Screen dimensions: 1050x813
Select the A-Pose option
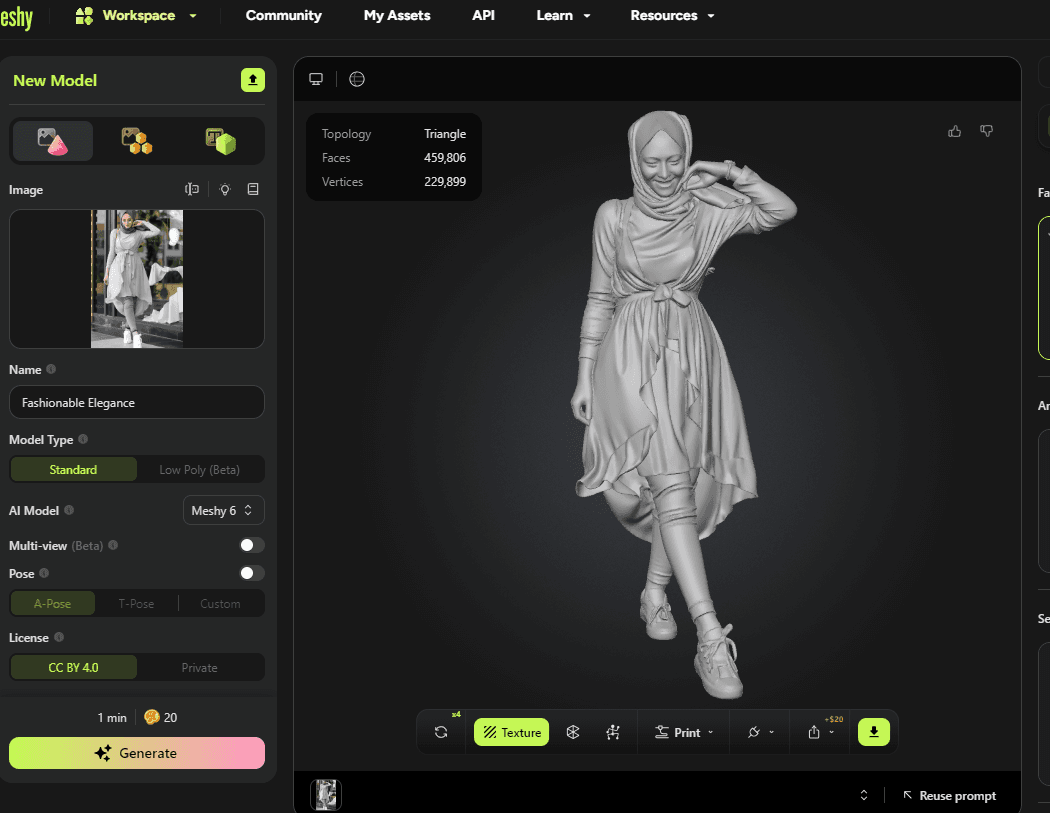pos(53,603)
